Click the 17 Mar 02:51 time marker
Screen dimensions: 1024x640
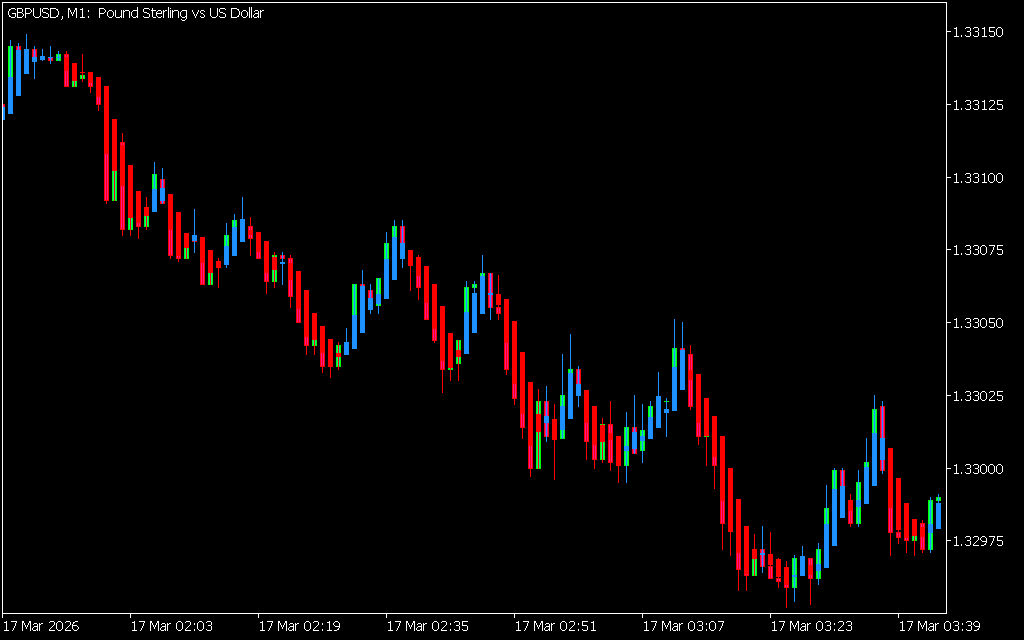[555, 626]
